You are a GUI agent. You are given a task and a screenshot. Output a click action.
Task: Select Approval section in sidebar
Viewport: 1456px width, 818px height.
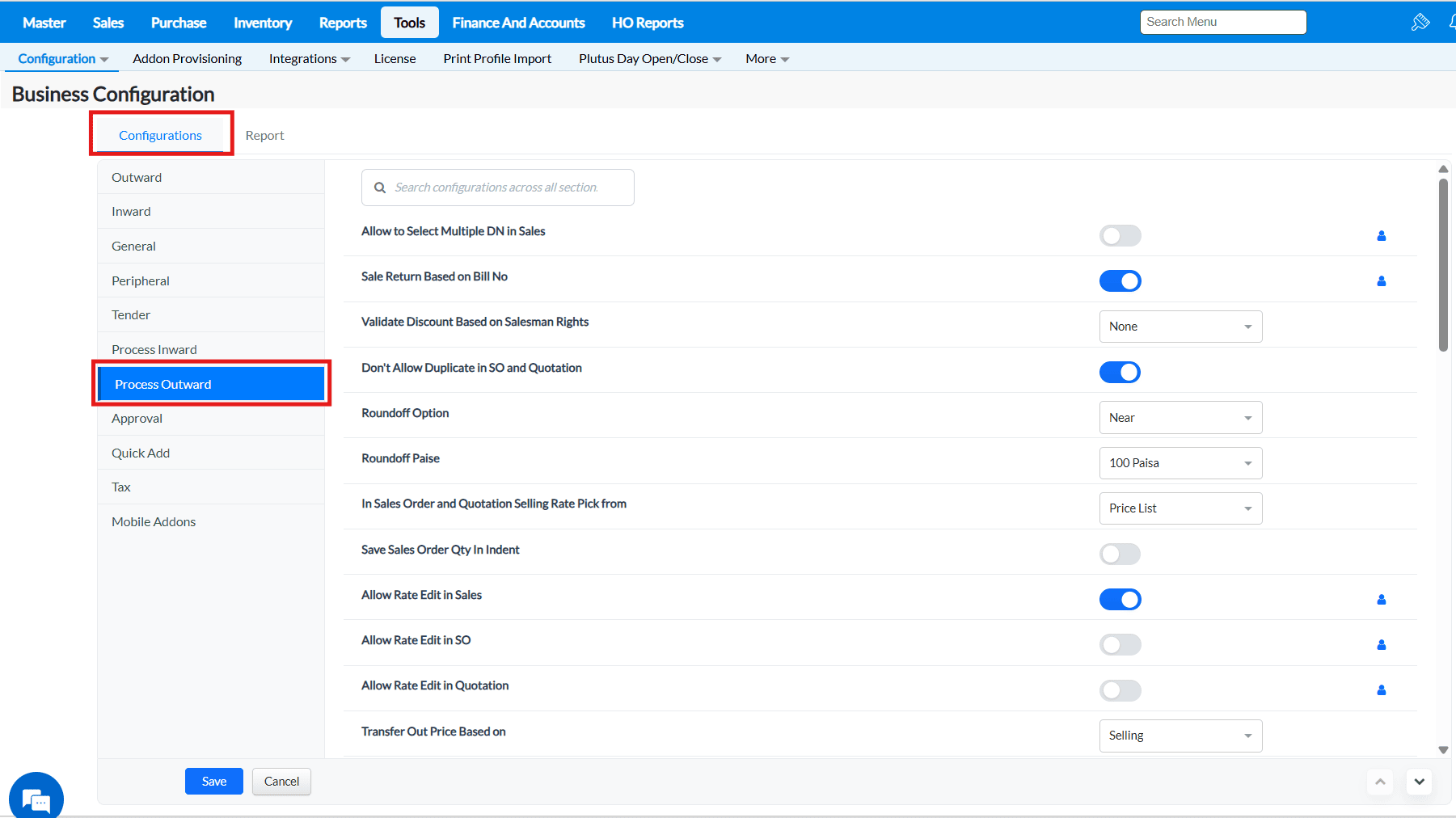tap(211, 419)
